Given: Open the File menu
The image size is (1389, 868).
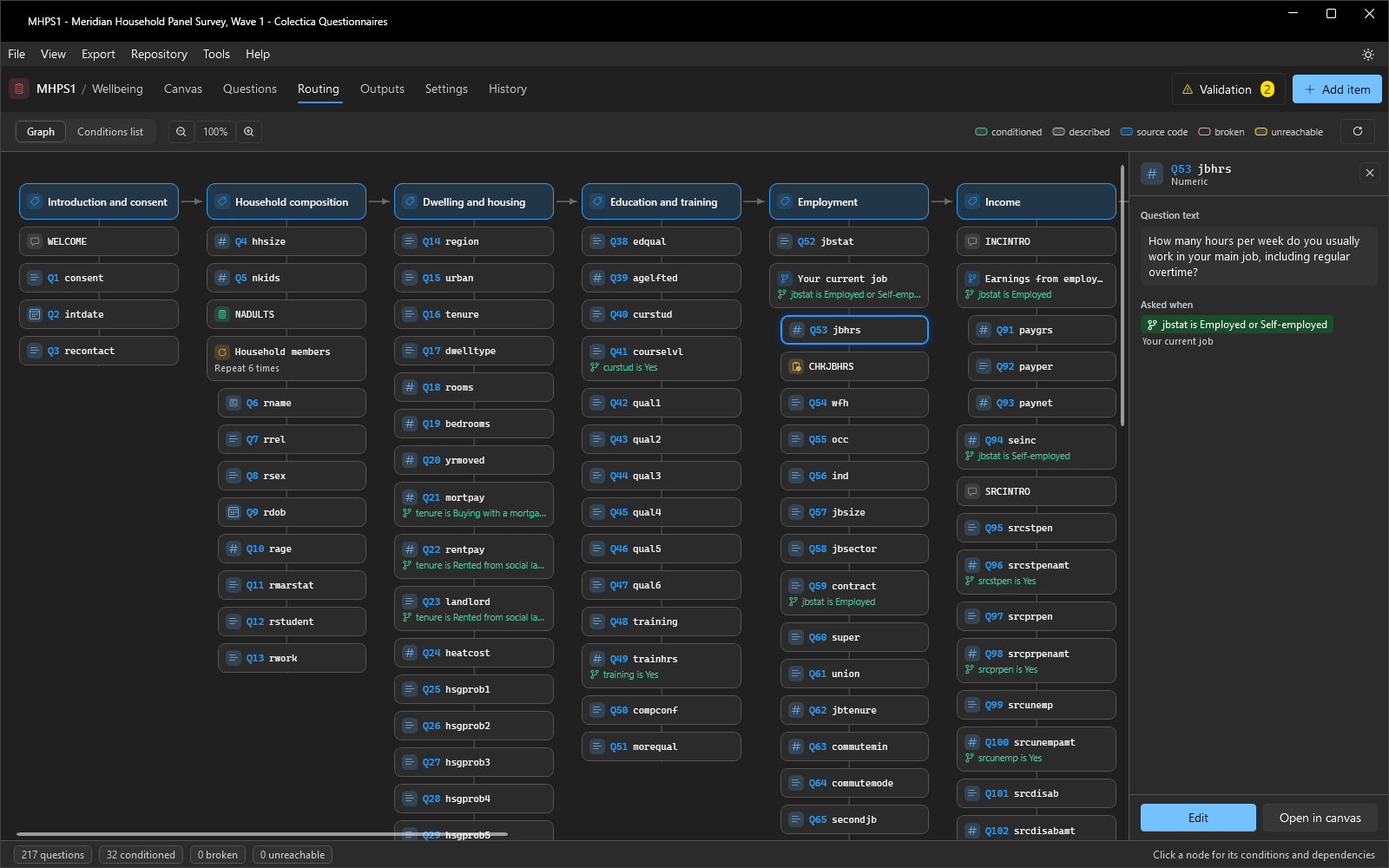Looking at the screenshot, I should (16, 54).
